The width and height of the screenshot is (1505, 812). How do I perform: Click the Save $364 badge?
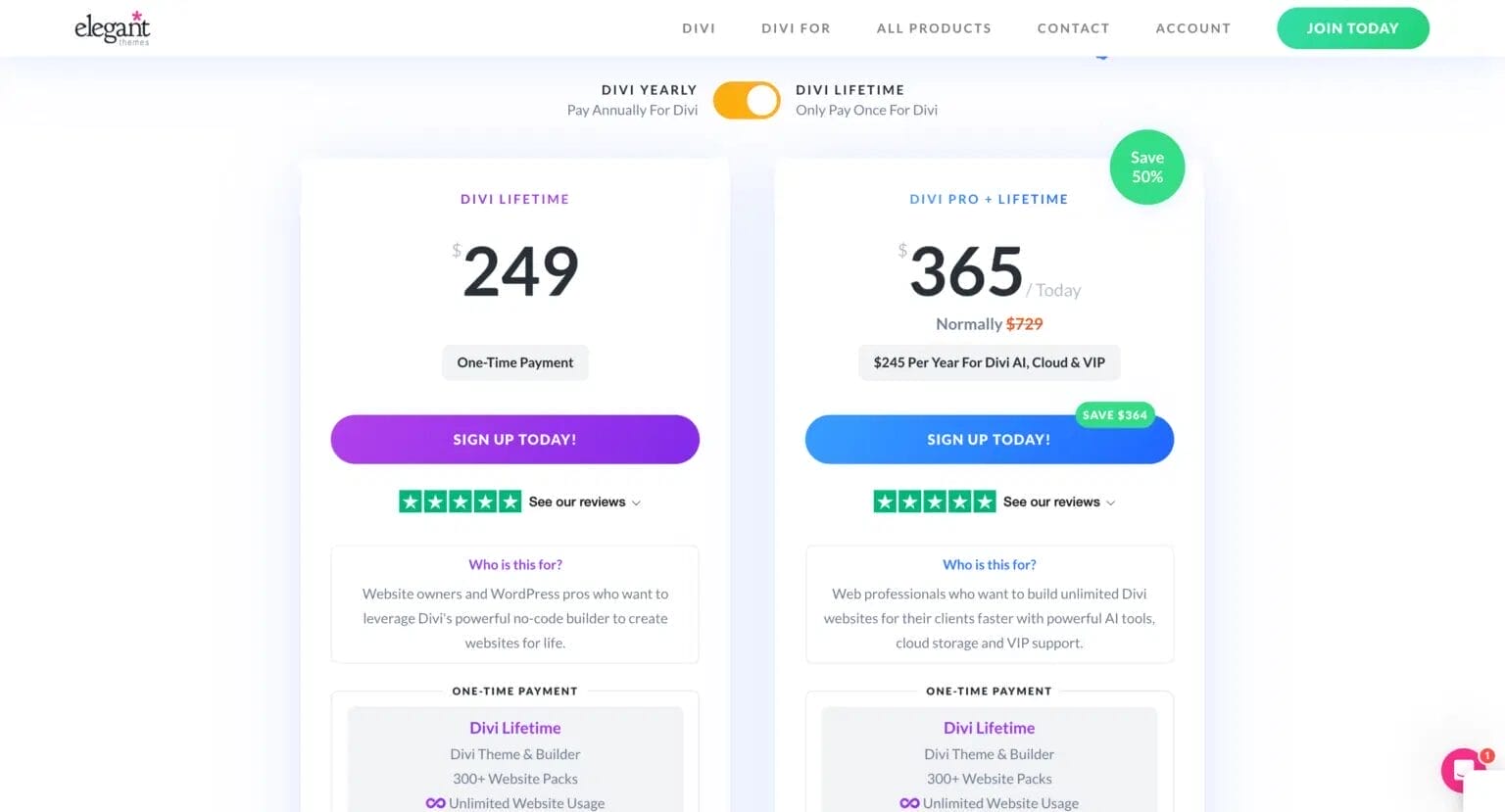pyautogui.click(x=1114, y=414)
